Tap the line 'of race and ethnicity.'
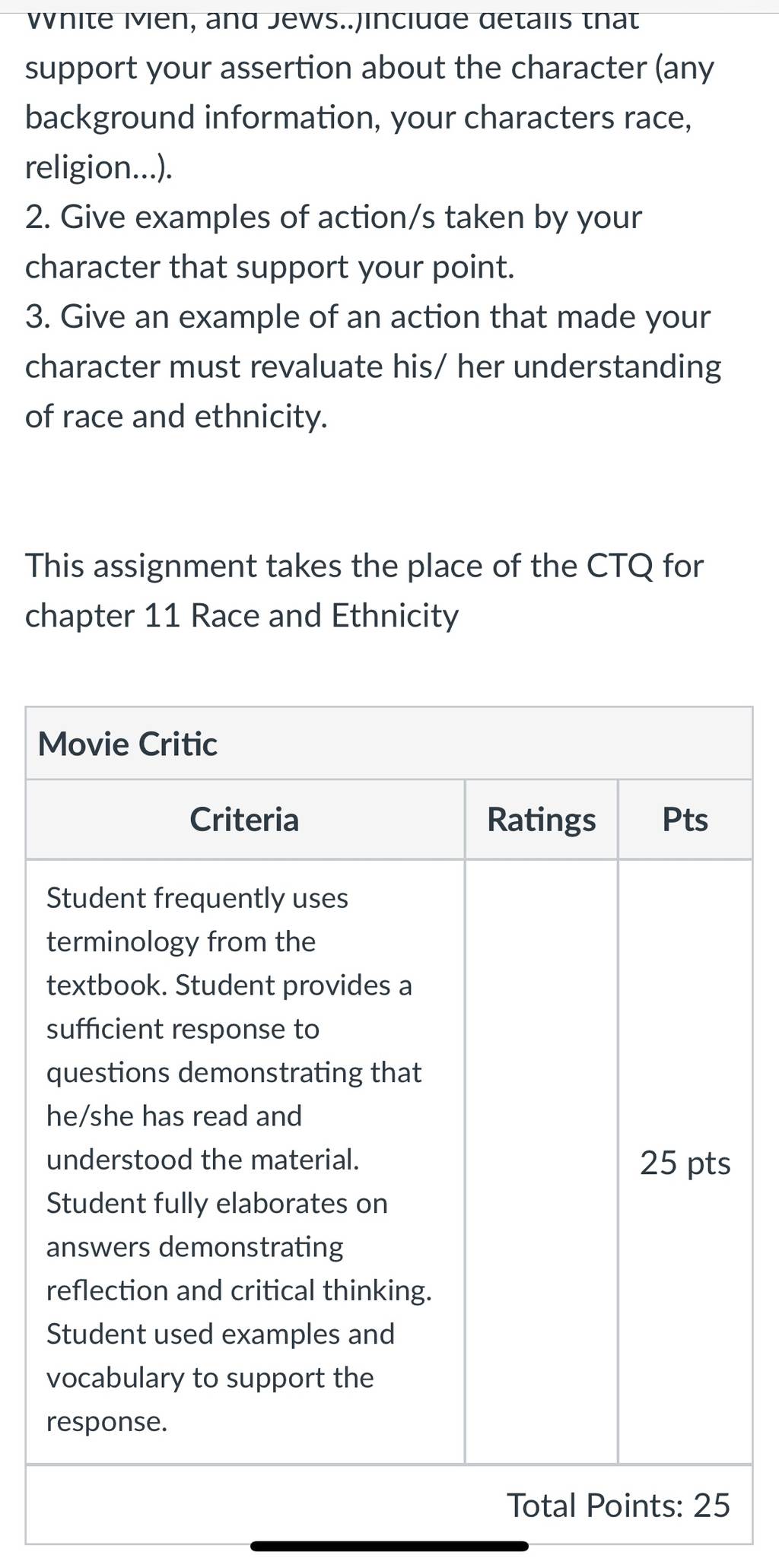779x1568 pixels. point(176,417)
